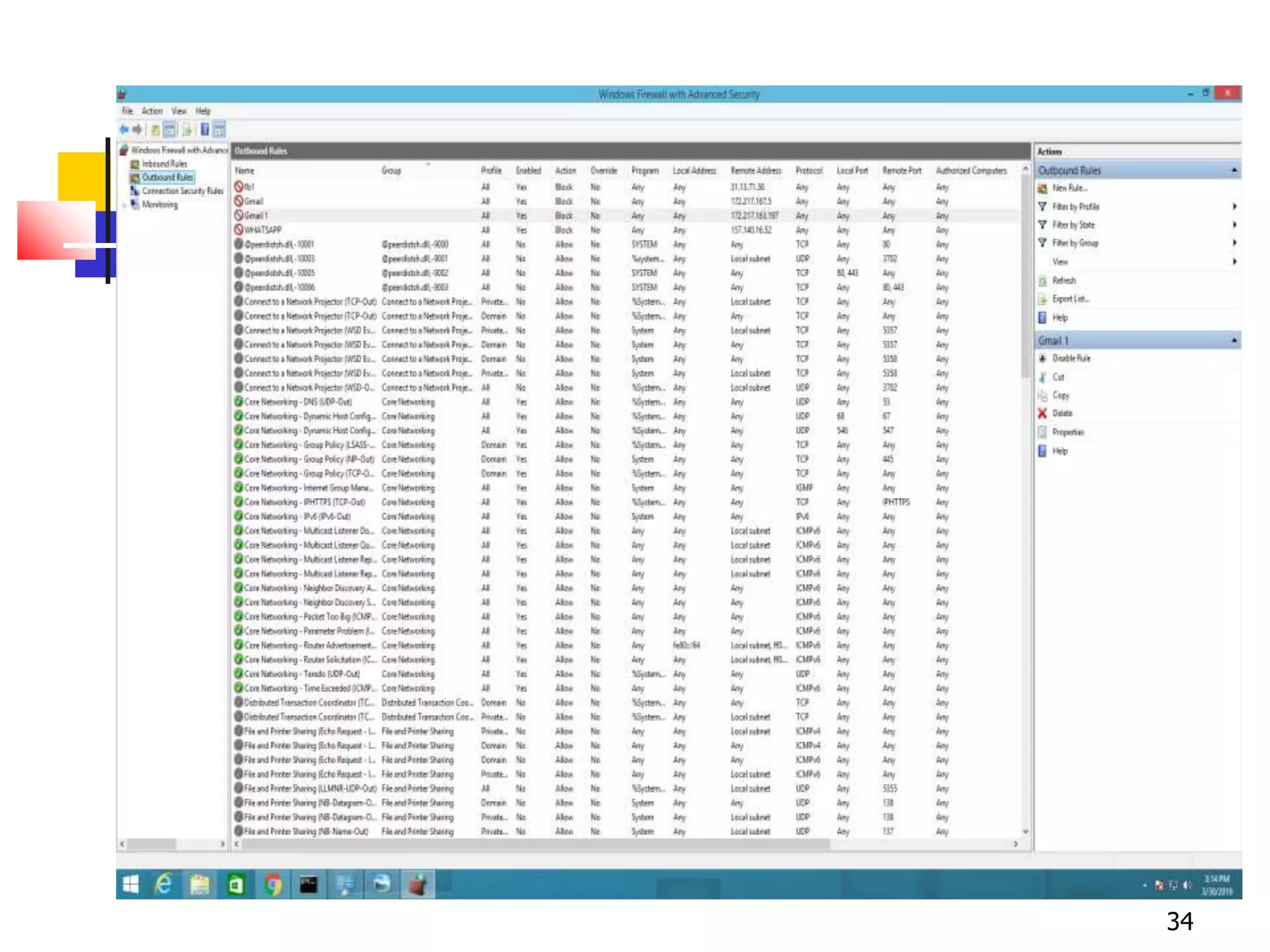Open the Filter by State submenu arrow
The height and width of the screenshot is (952, 1270).
click(1234, 225)
